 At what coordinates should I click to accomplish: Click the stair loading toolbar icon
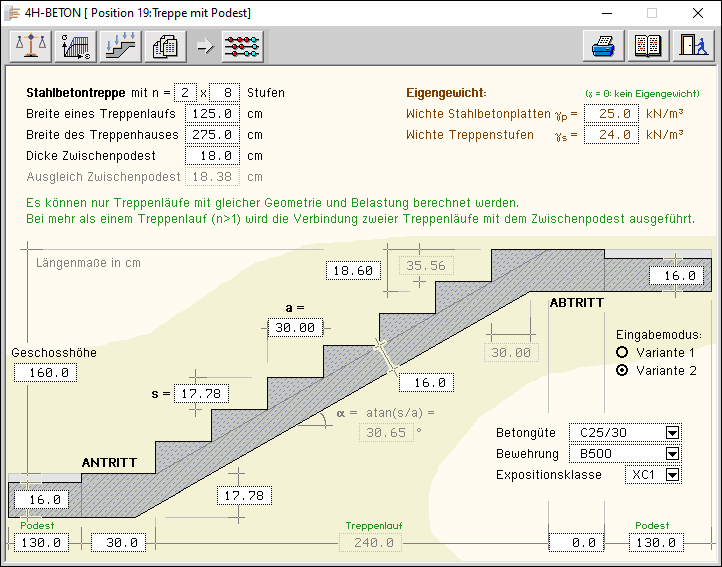pyautogui.click(x=119, y=46)
